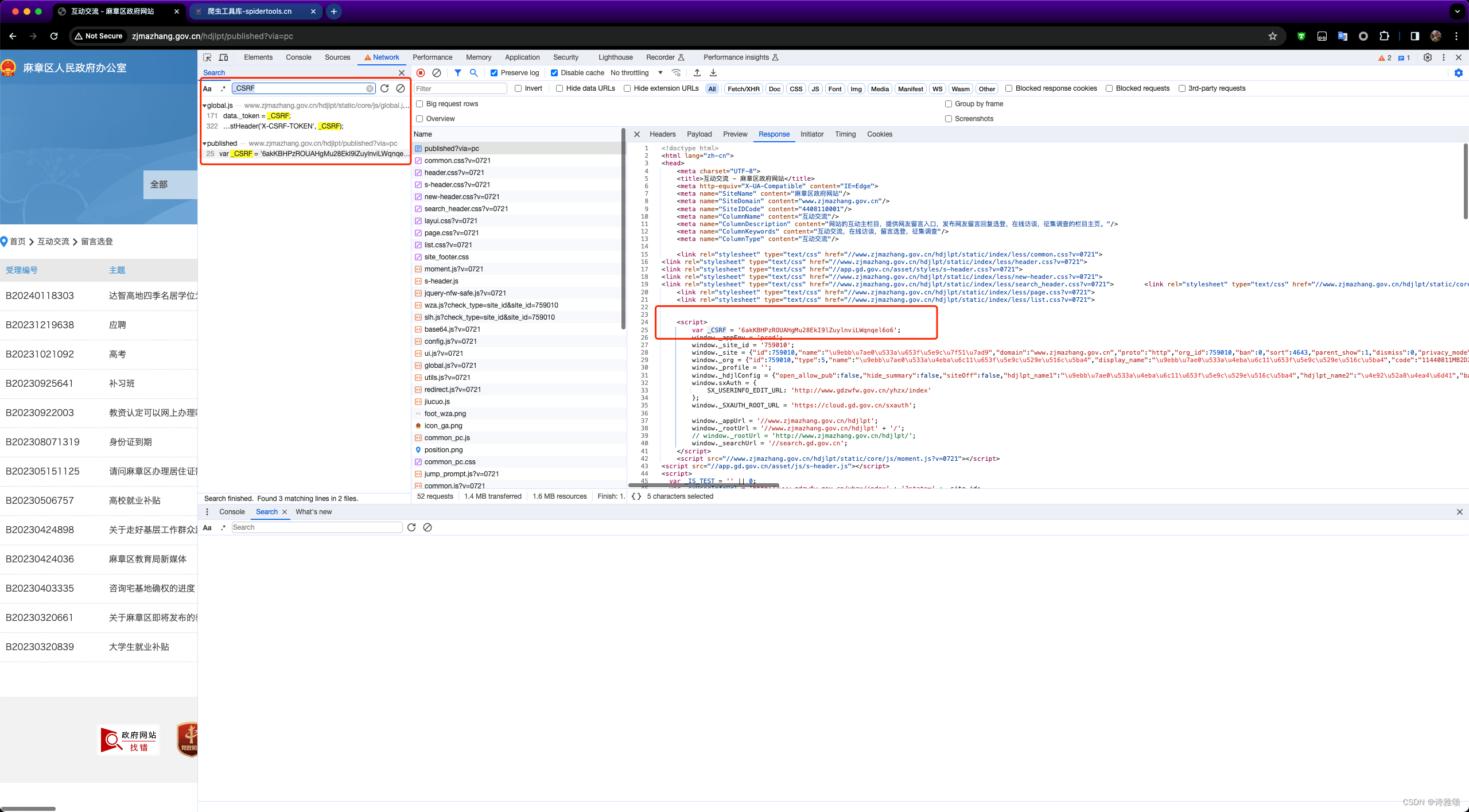Disable the Preserve log checkbox

tap(494, 73)
